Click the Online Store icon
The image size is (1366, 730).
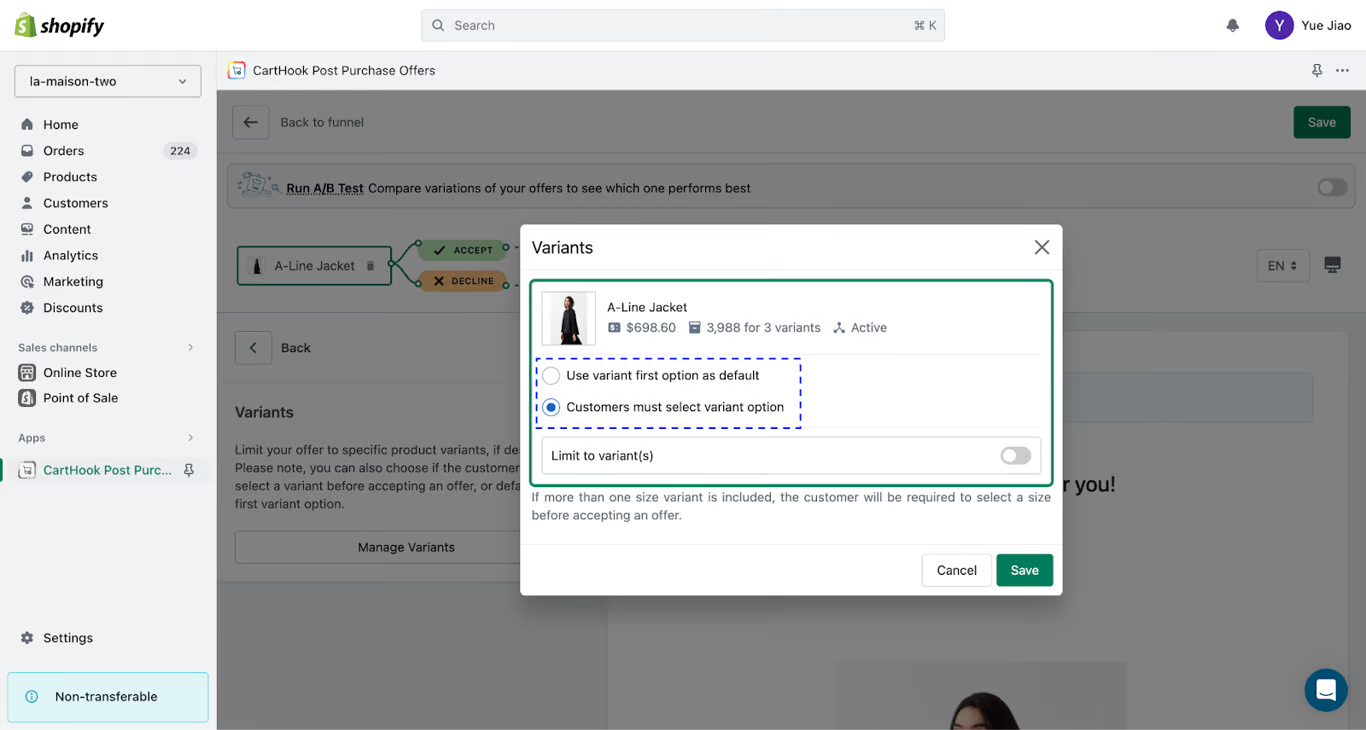[x=27, y=372]
